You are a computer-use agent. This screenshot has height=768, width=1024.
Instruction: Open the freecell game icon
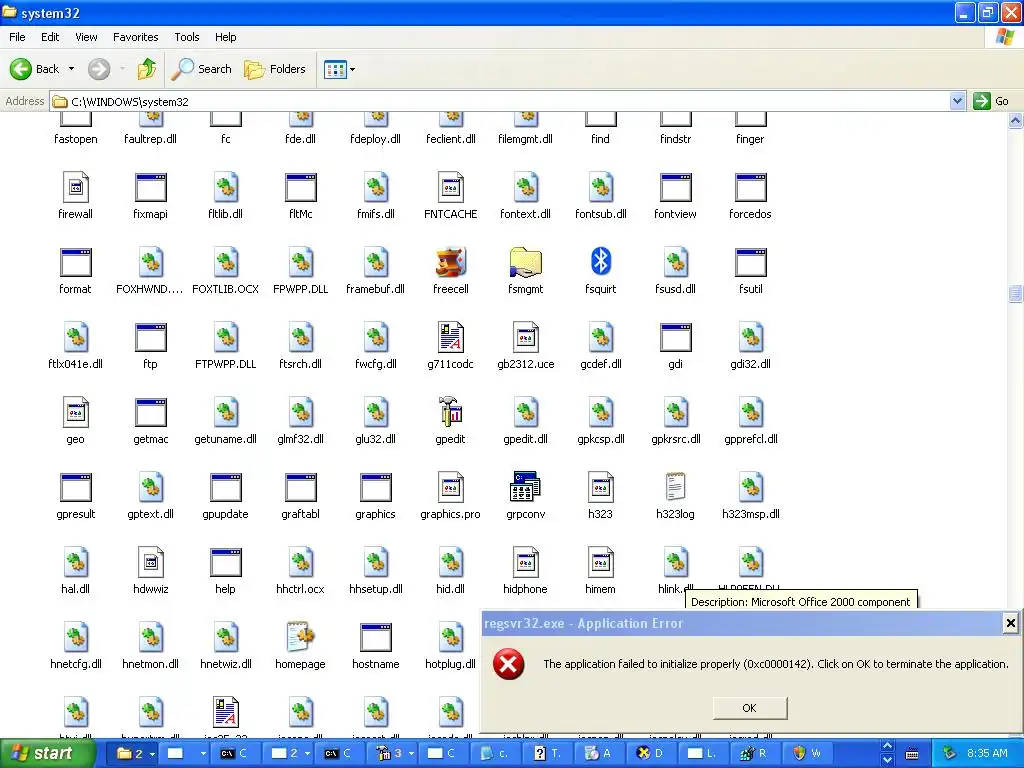point(451,263)
